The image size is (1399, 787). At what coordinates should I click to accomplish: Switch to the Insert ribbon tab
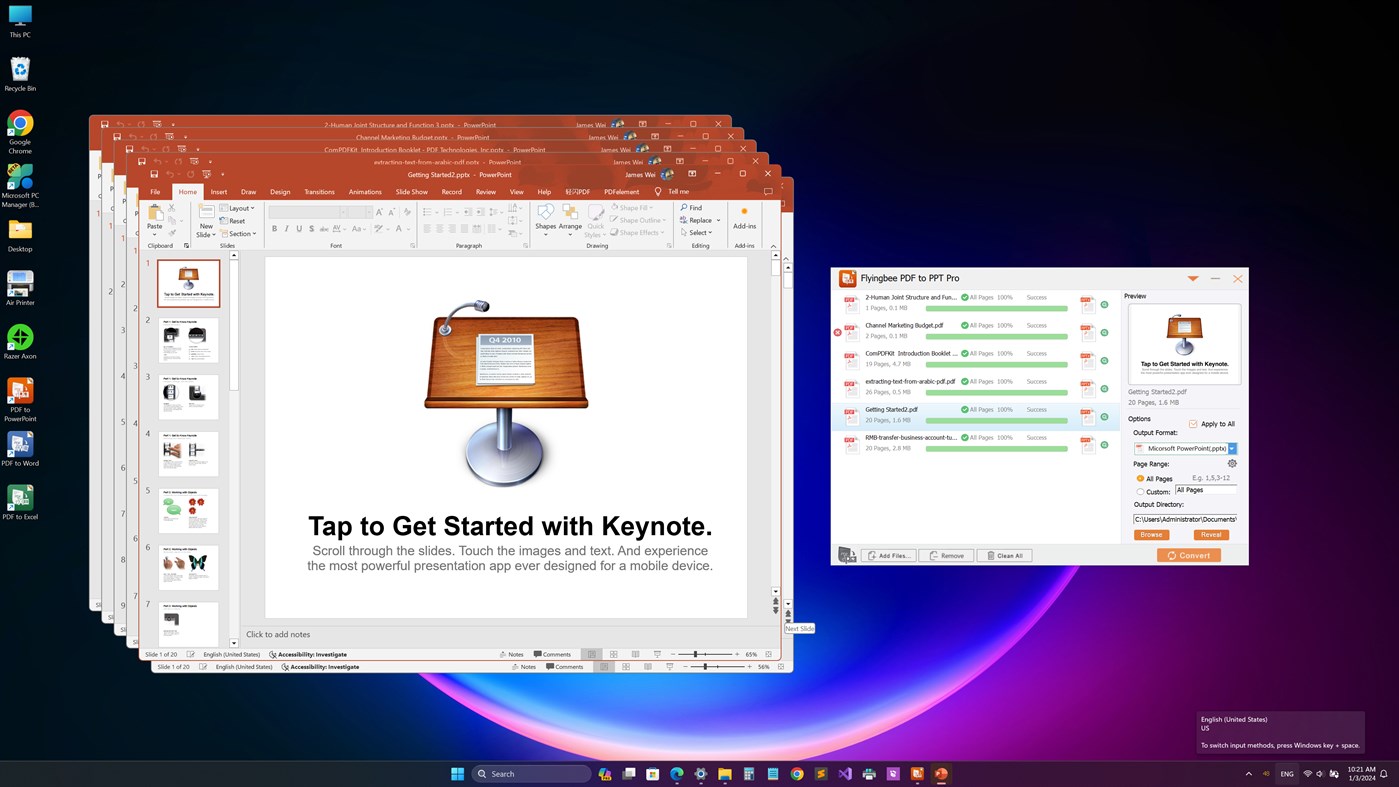pyautogui.click(x=219, y=192)
